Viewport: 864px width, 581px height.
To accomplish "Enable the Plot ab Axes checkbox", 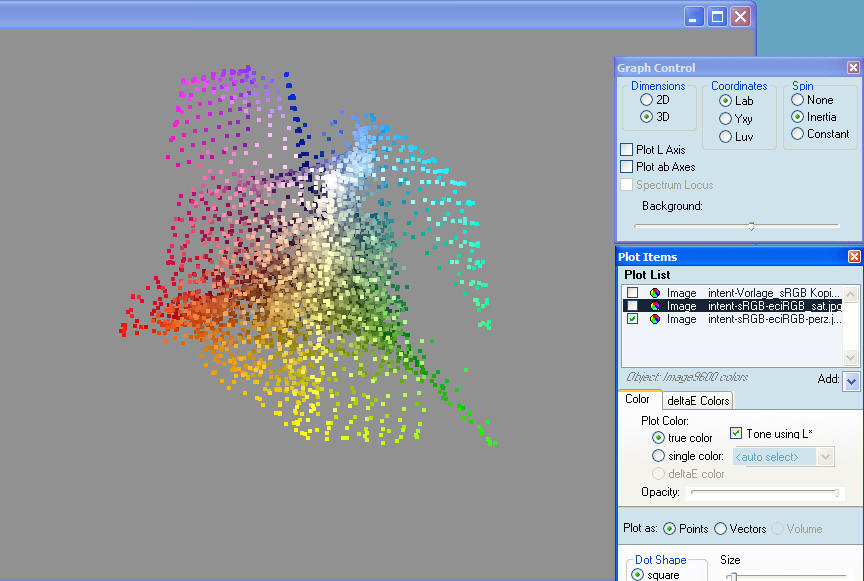I will tap(627, 167).
